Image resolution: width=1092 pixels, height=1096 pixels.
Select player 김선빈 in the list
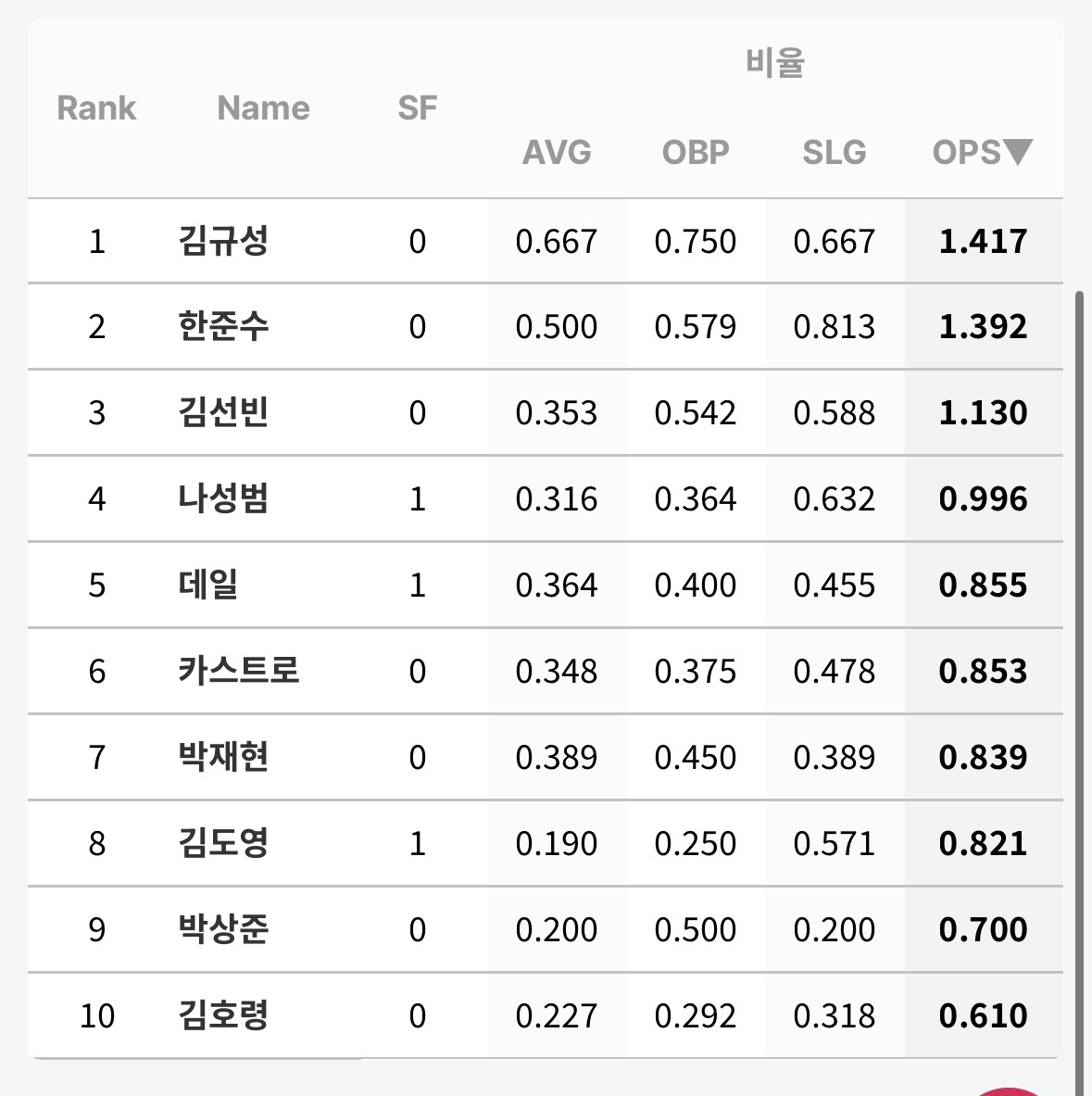[x=223, y=413]
